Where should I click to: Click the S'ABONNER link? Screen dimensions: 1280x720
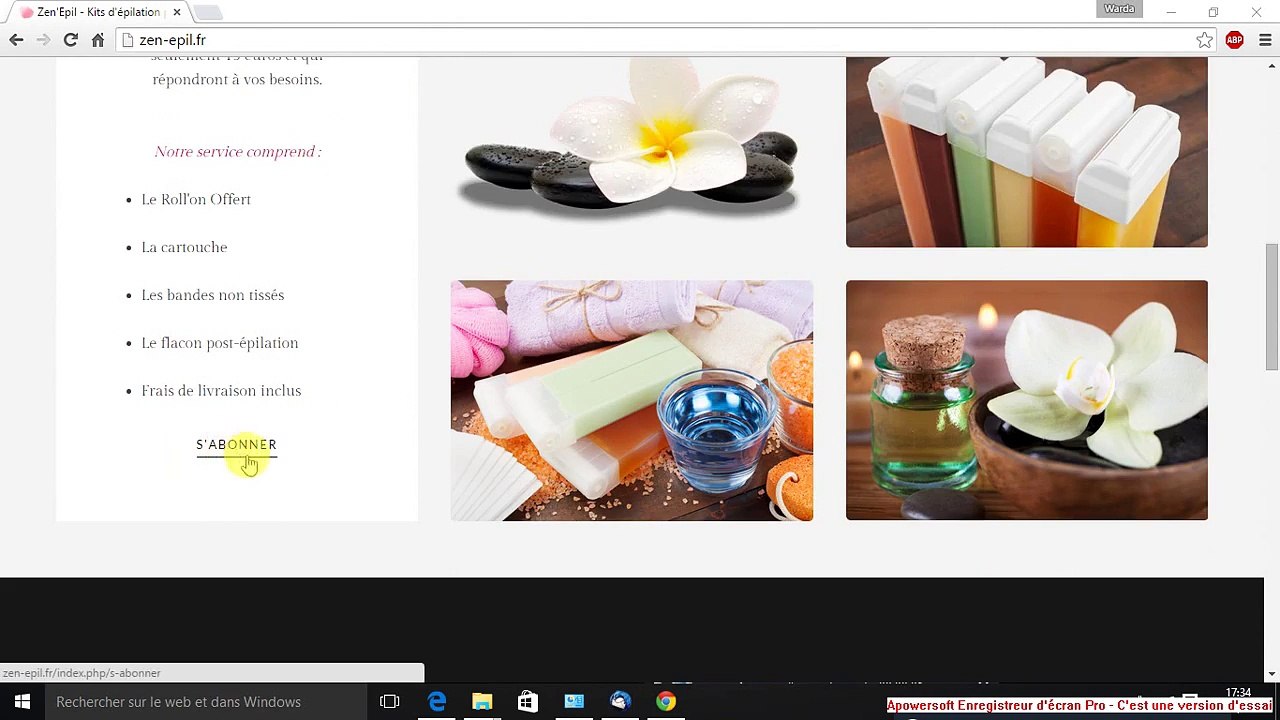[236, 445]
